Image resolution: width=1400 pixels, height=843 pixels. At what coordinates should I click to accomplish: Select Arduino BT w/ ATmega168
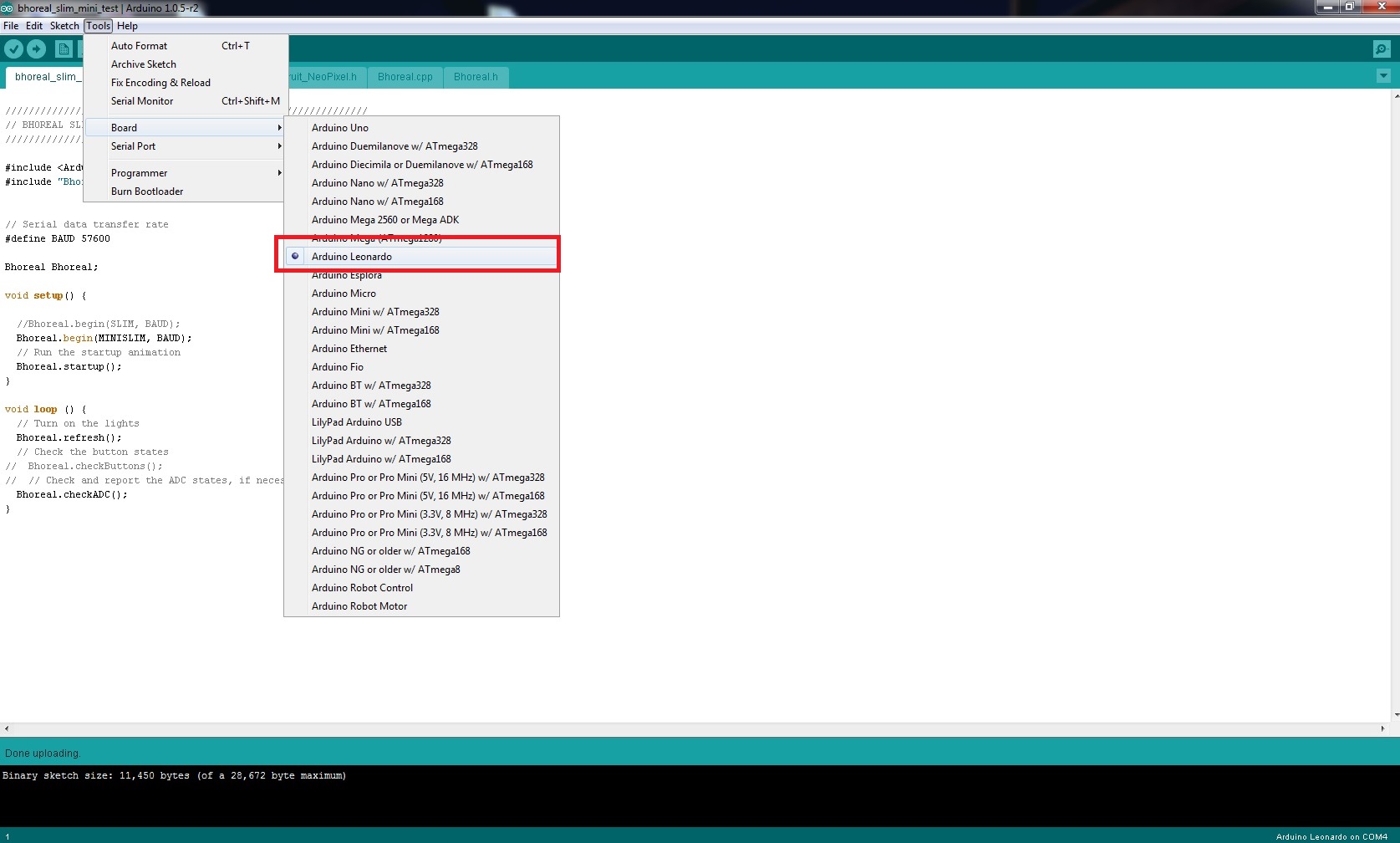(x=422, y=404)
